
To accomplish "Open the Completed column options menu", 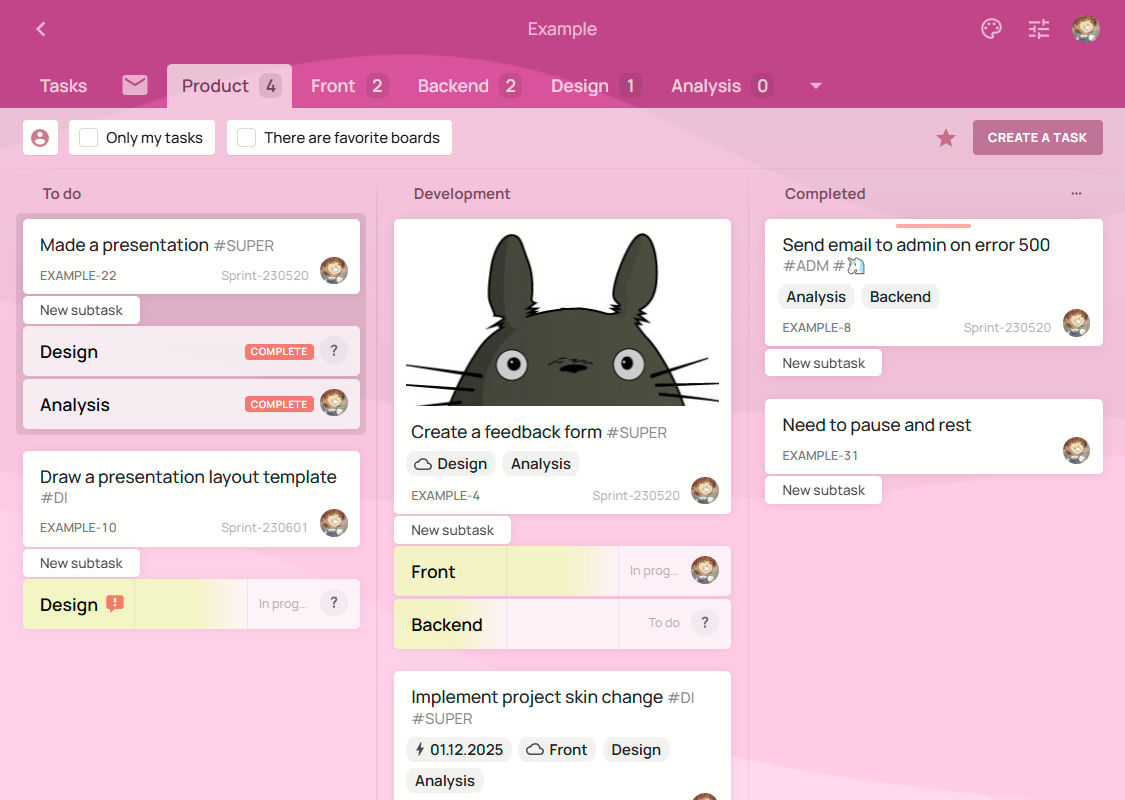I will (1076, 193).
